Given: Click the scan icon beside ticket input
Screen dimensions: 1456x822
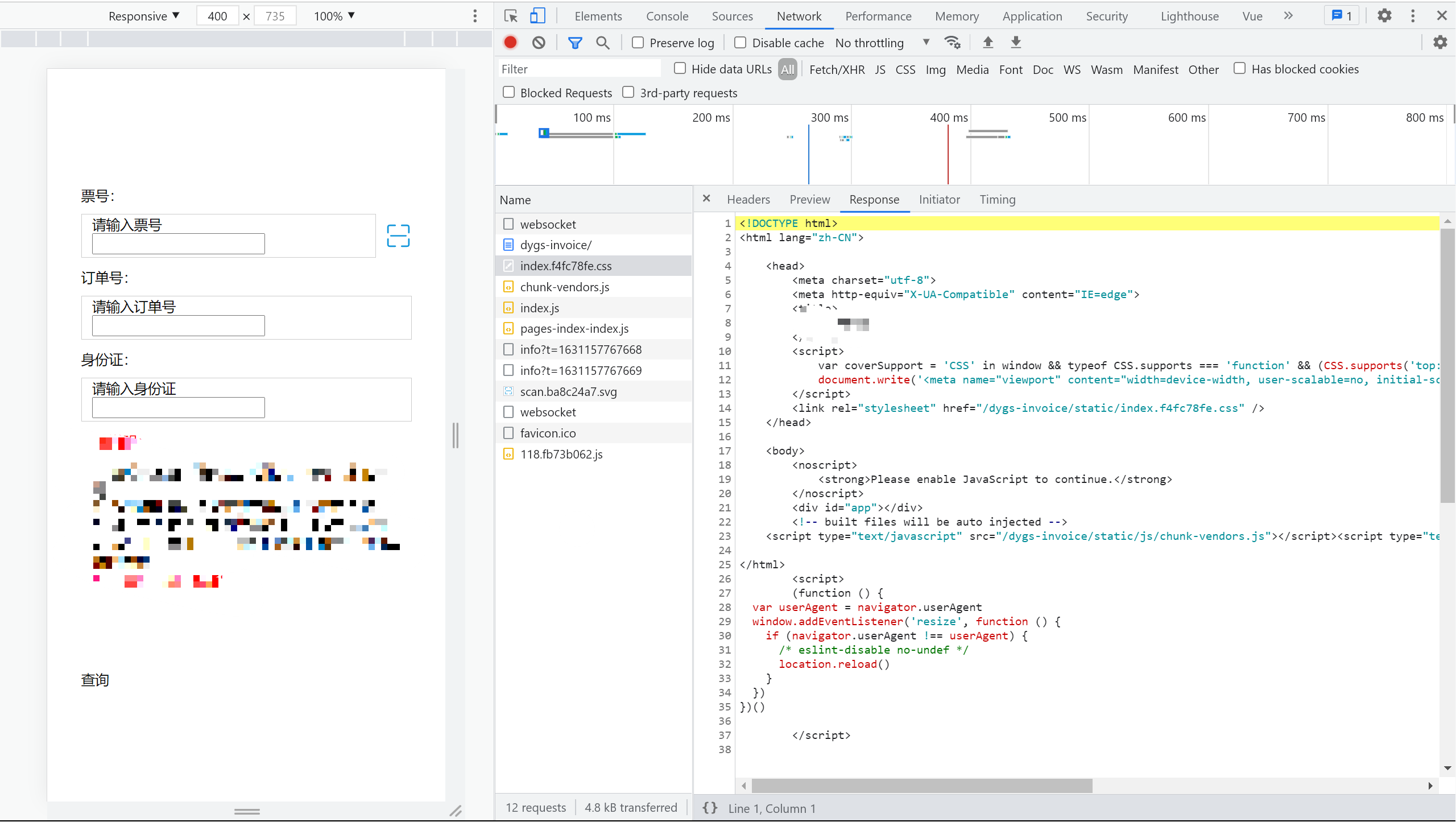Looking at the screenshot, I should pos(398,236).
